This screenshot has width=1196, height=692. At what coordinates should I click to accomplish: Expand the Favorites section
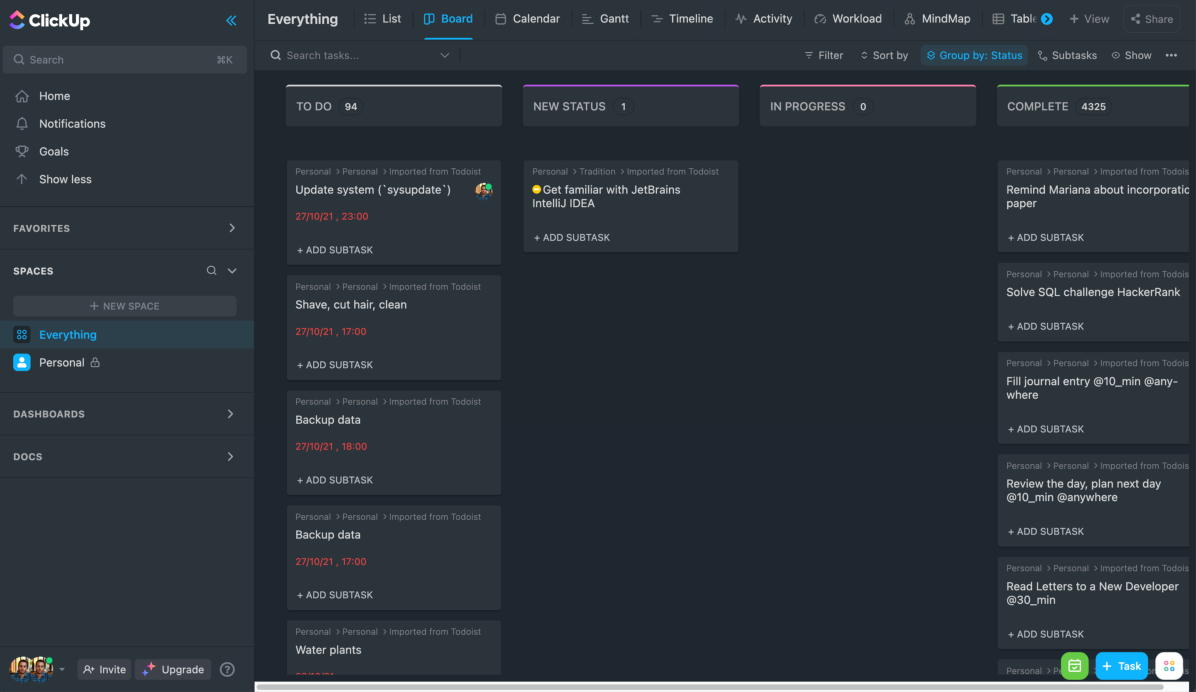click(231, 228)
